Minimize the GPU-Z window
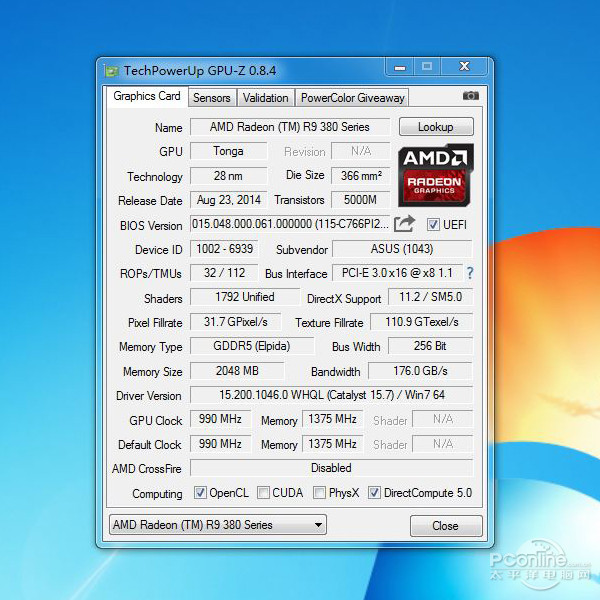 click(400, 67)
